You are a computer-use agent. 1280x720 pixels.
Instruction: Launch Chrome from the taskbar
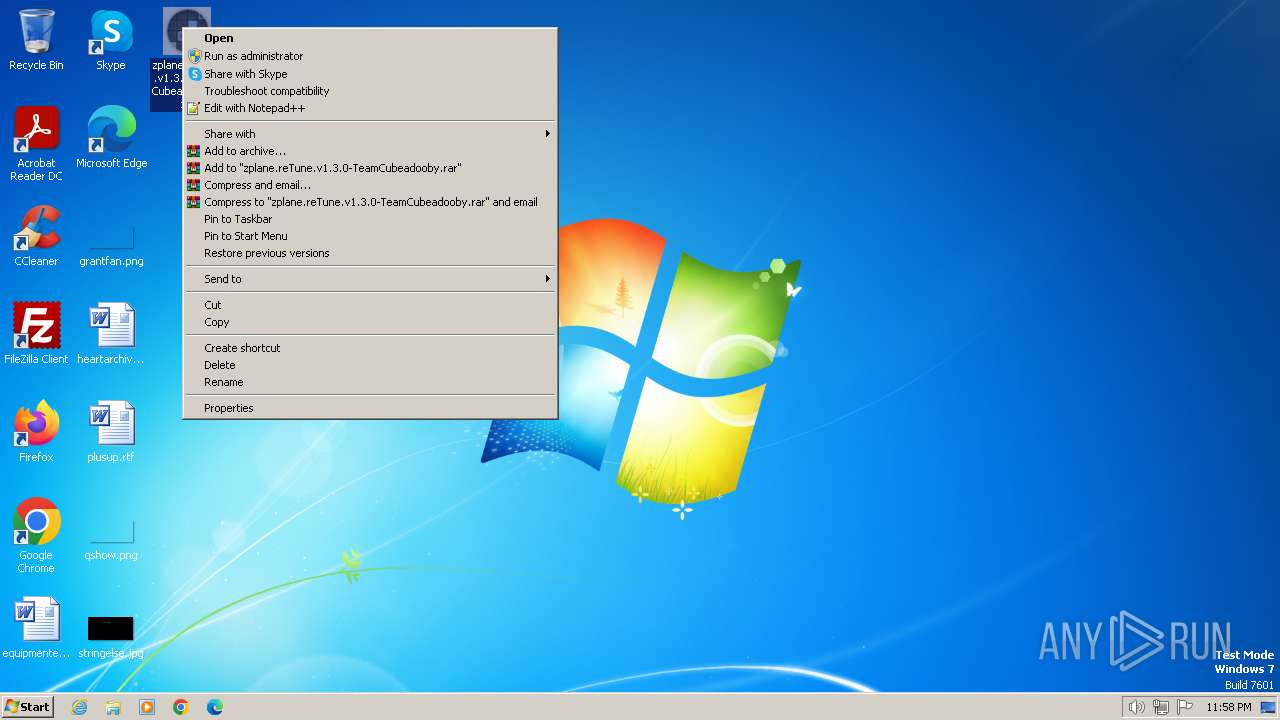click(x=181, y=707)
